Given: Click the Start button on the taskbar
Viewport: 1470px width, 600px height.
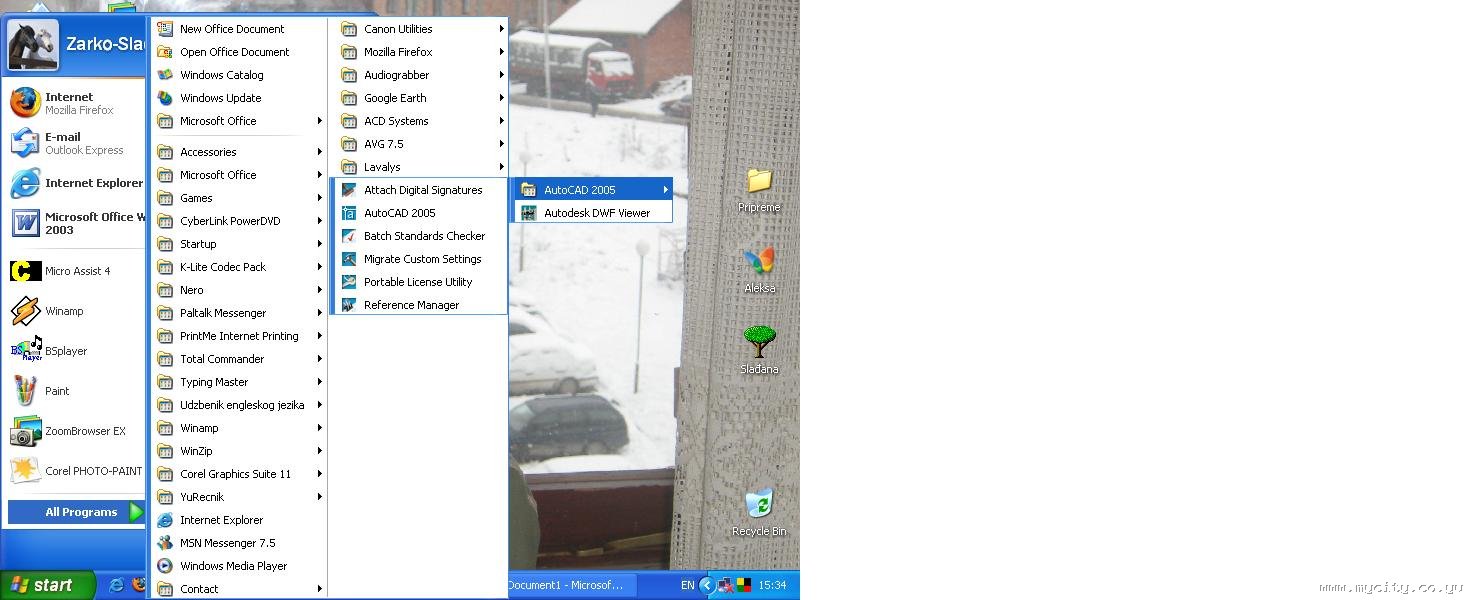Looking at the screenshot, I should point(47,585).
